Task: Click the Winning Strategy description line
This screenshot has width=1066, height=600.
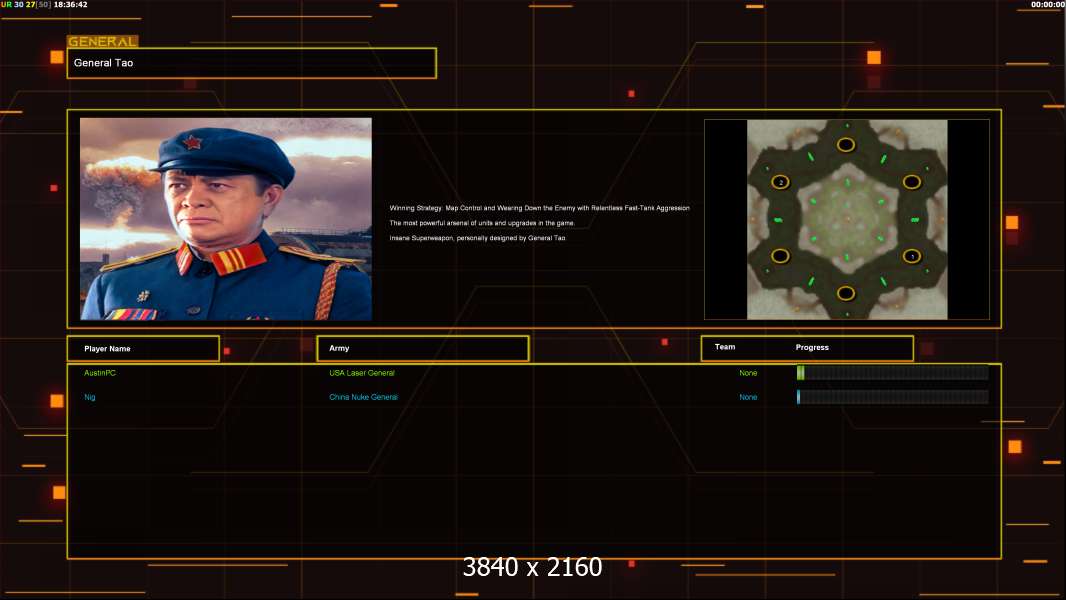Action: [539, 208]
